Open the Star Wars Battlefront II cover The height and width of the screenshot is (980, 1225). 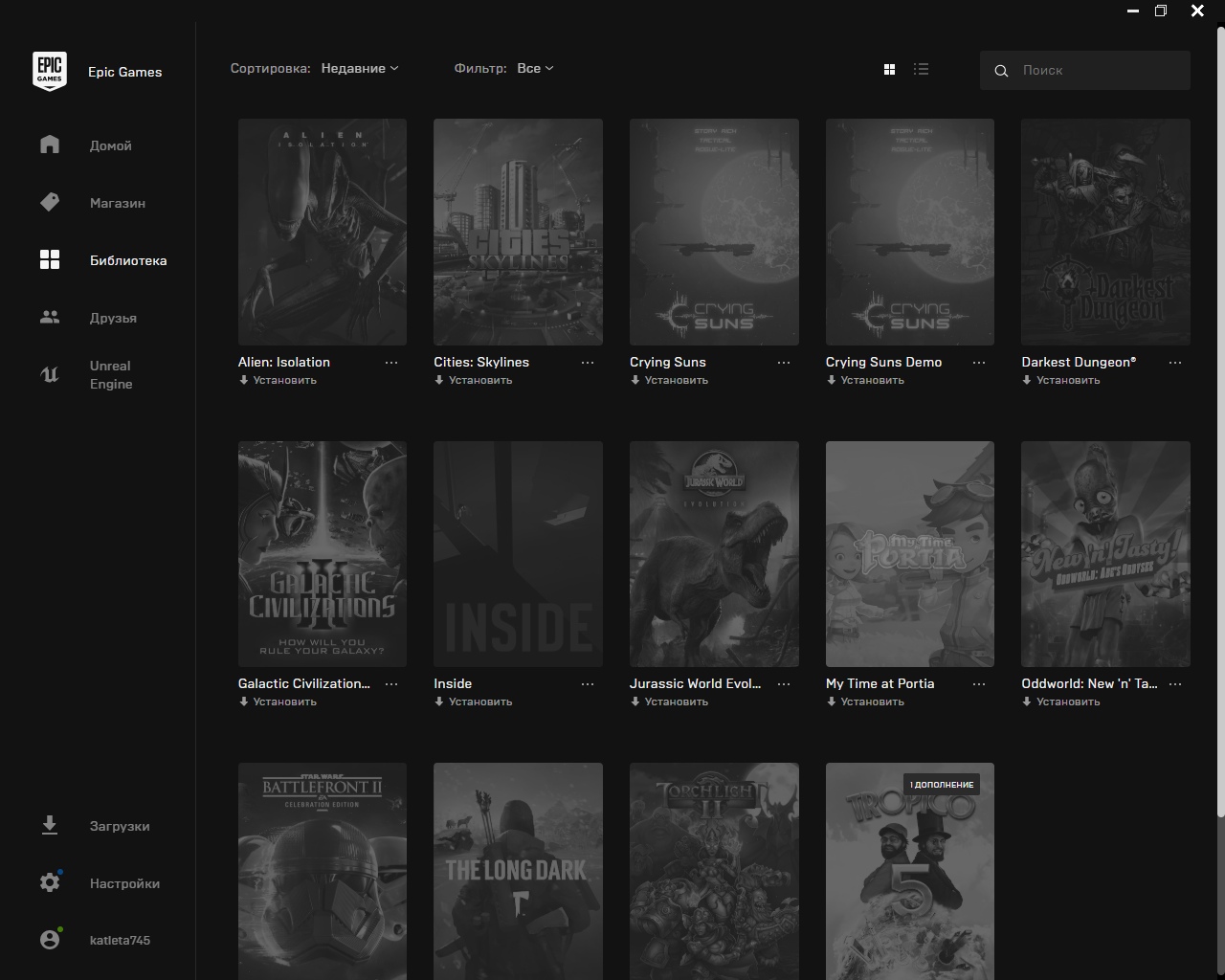coord(323,871)
